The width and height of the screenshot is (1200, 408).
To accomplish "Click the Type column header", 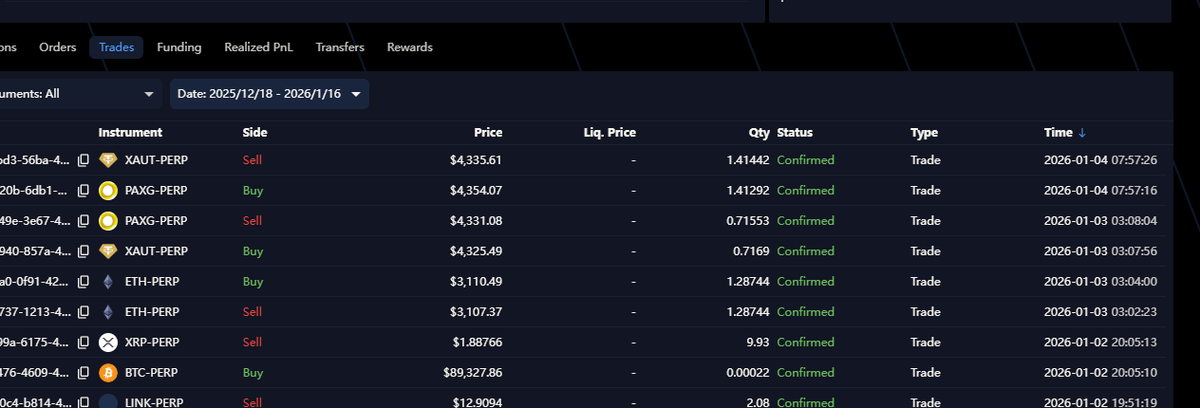I will click(924, 132).
